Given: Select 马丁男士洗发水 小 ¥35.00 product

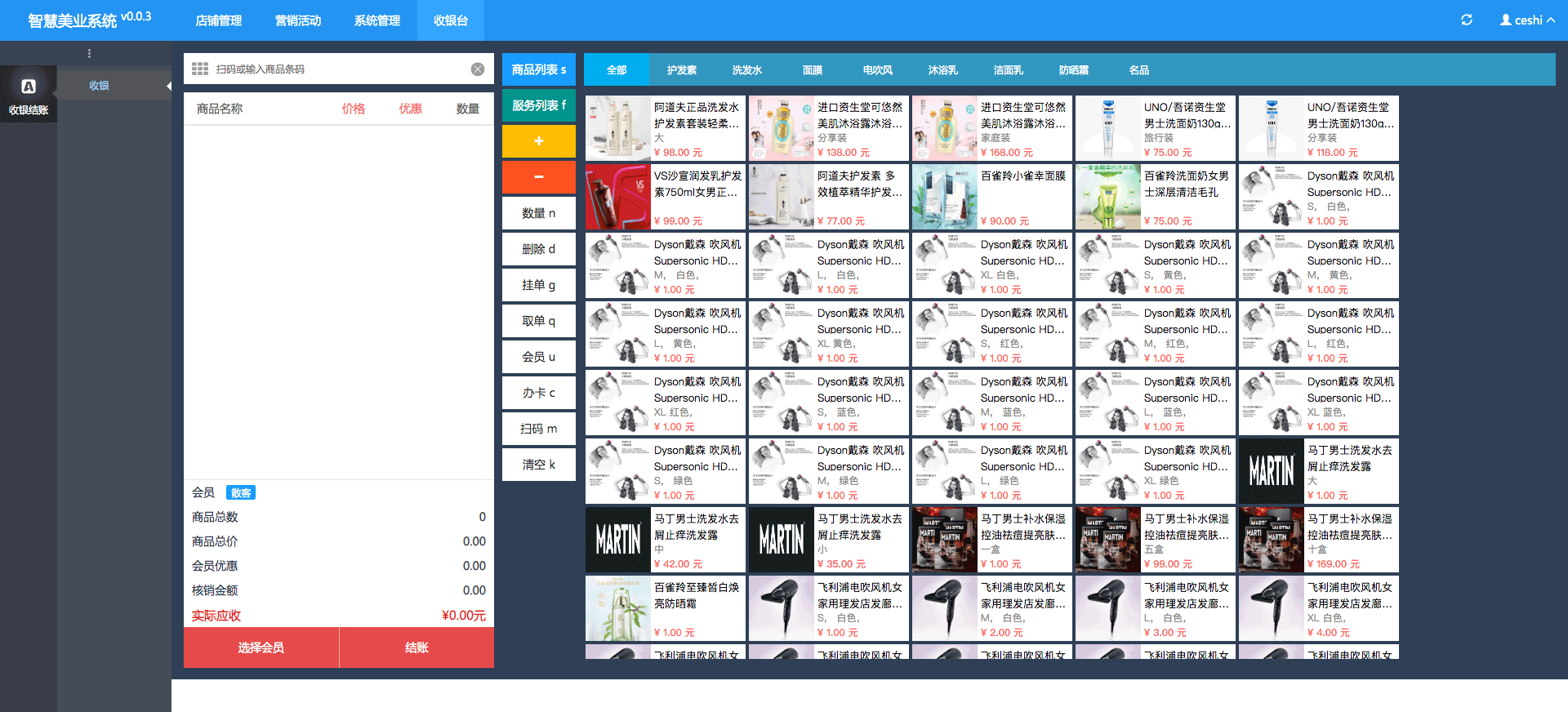Looking at the screenshot, I should click(829, 540).
